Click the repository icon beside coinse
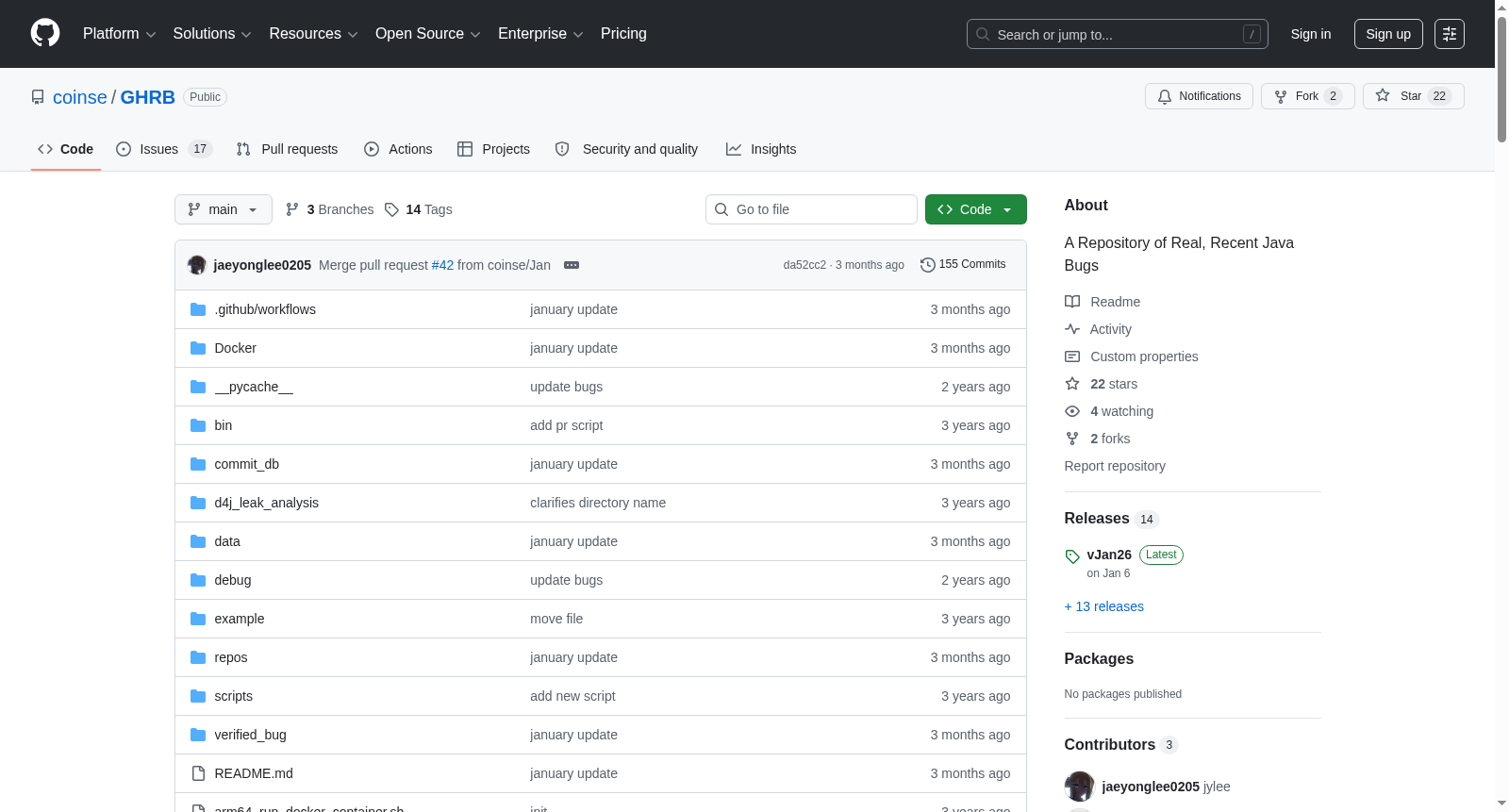 point(38,97)
